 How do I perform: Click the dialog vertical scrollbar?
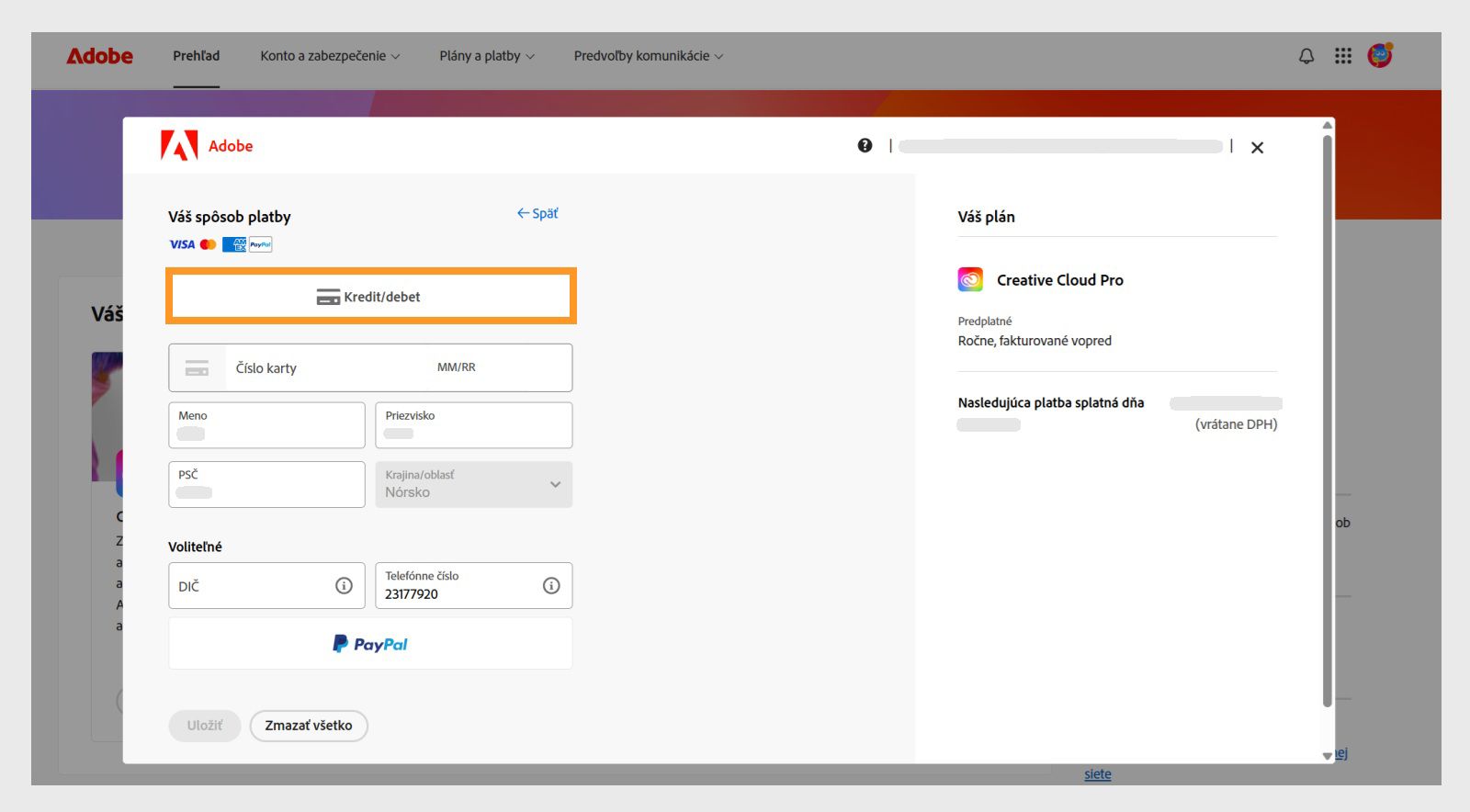click(1327, 421)
